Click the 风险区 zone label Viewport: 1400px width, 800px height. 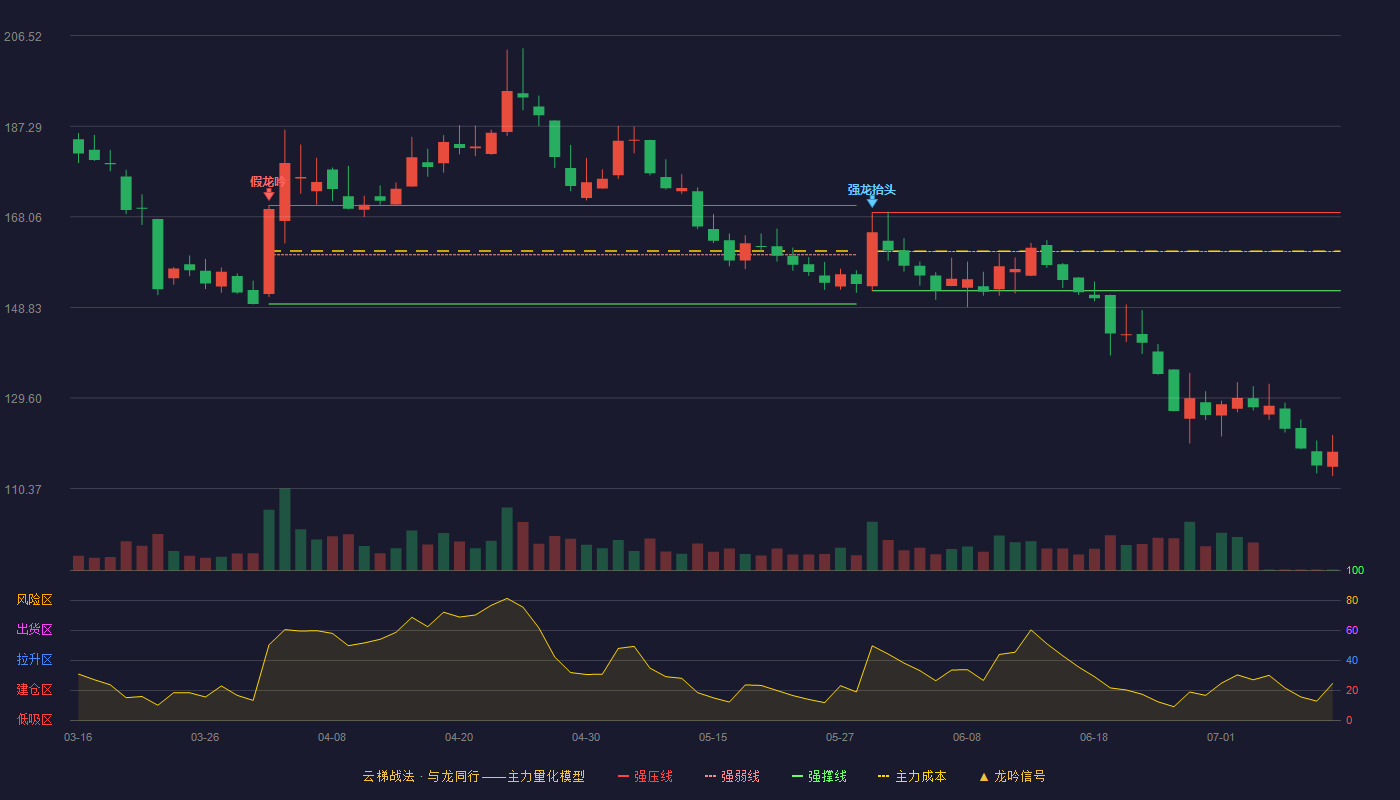pyautogui.click(x=34, y=600)
